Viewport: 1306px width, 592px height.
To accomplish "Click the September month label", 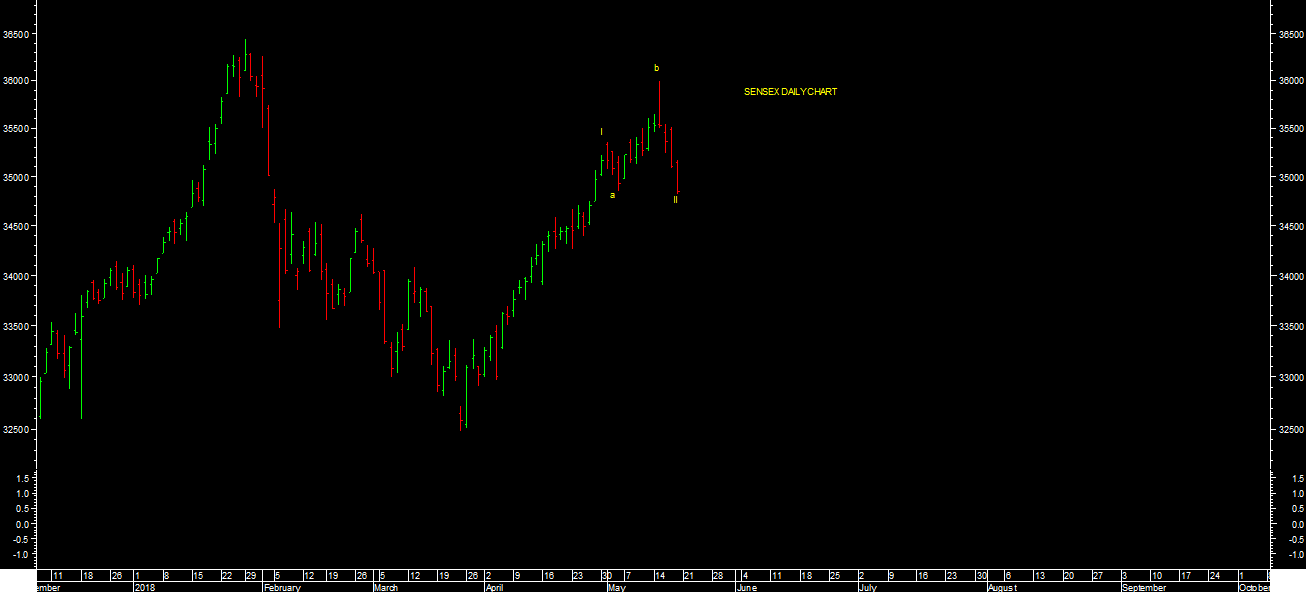I will point(1143,588).
